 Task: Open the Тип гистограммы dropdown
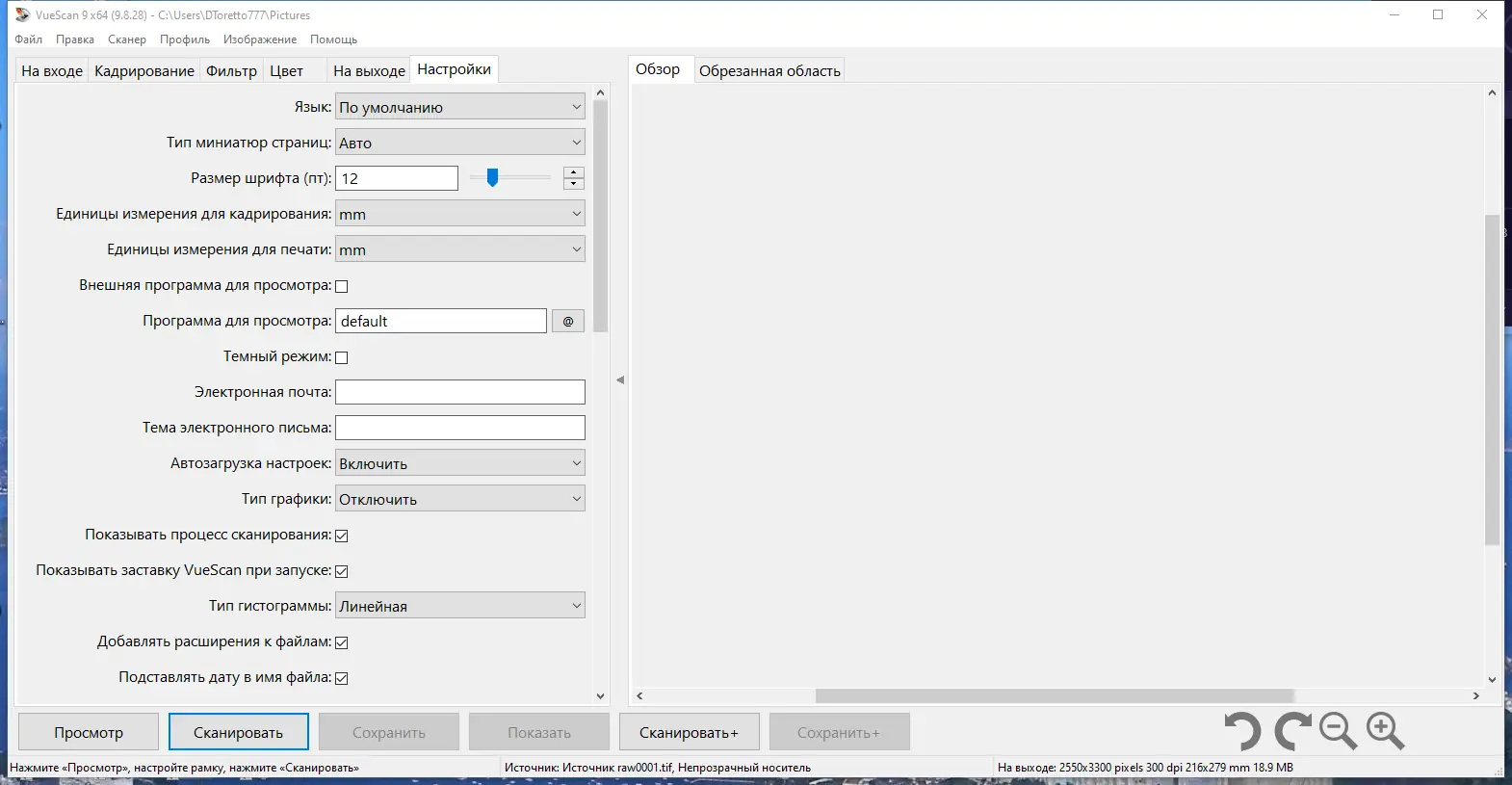460,606
